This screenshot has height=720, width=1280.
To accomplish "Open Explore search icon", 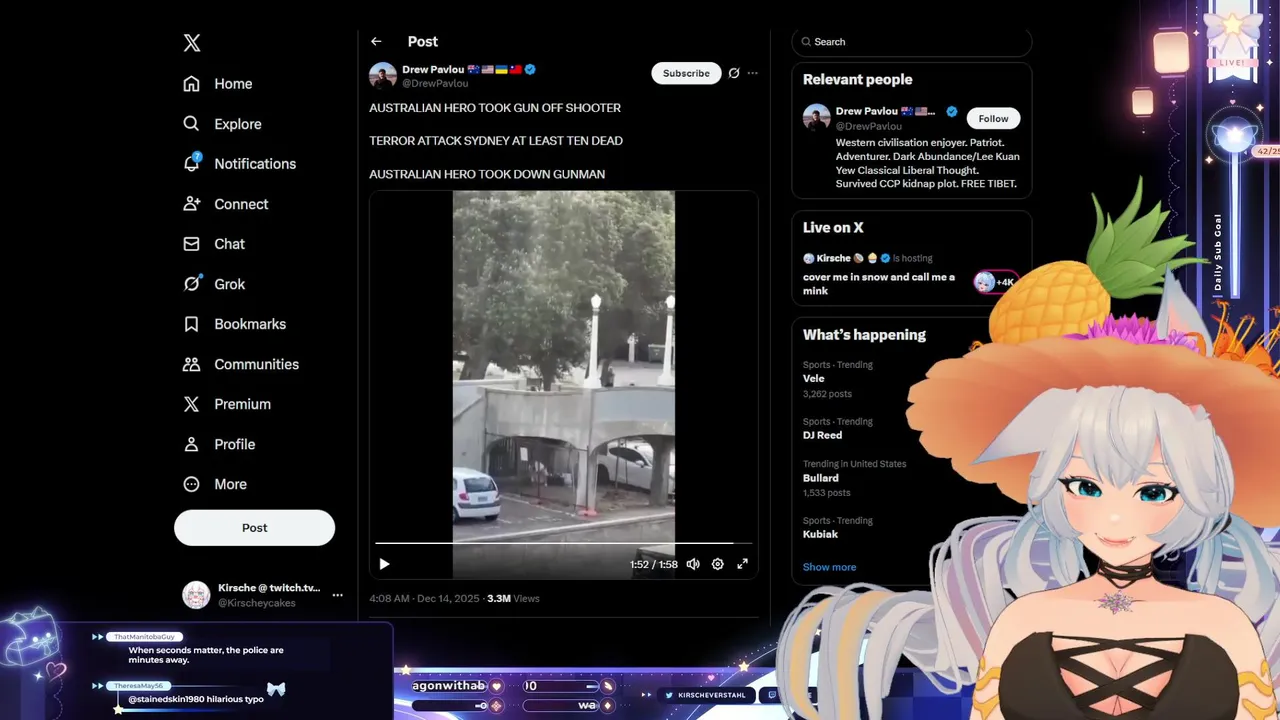I will 192,124.
